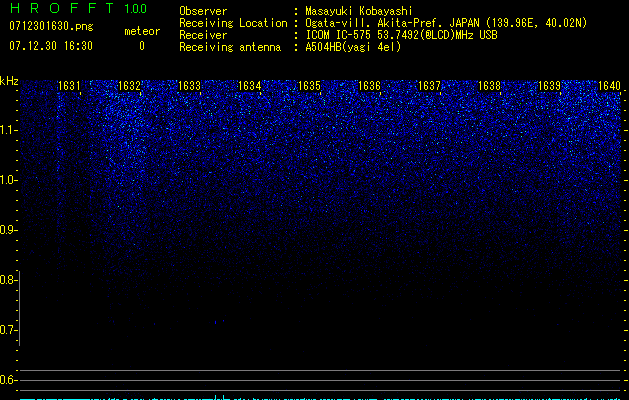629x400 pixels.
Task: Click the Ogata-vill. Akita-Pref. JAPAN location text
Action: [446, 23]
